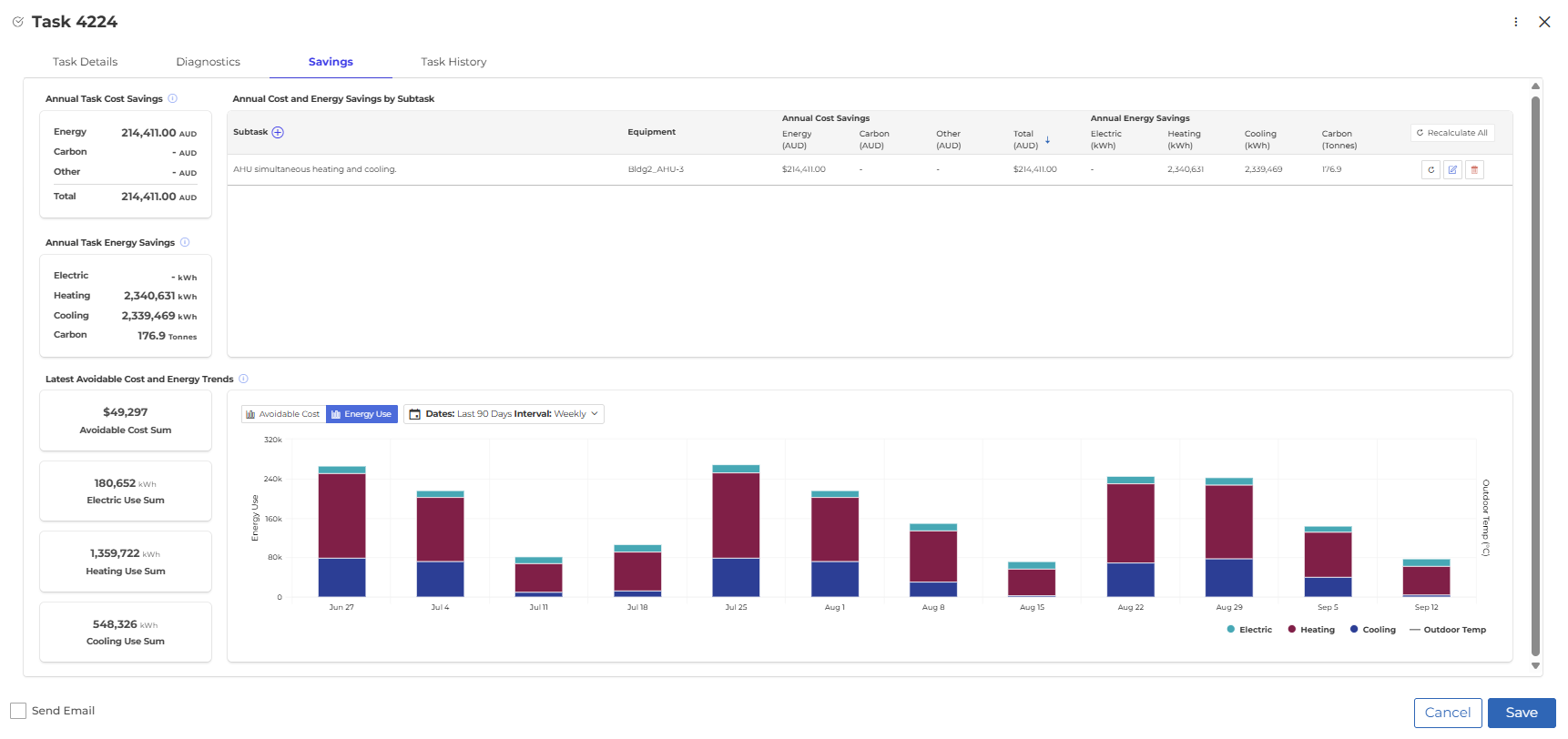Click the scrollbar up arrow
The width and height of the screenshot is (1568, 739).
1536,86
